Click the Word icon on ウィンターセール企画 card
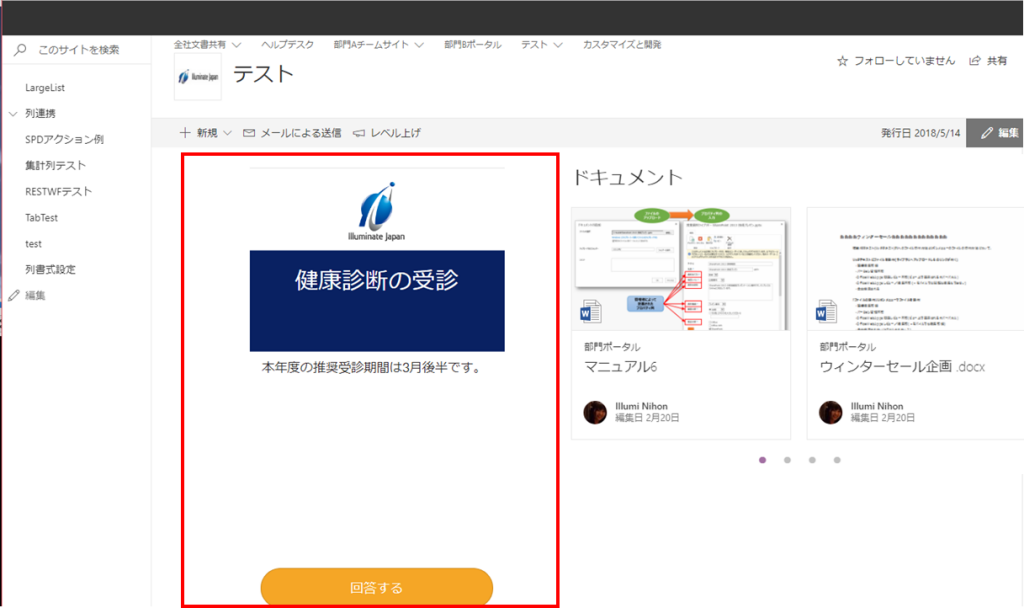 [x=826, y=312]
